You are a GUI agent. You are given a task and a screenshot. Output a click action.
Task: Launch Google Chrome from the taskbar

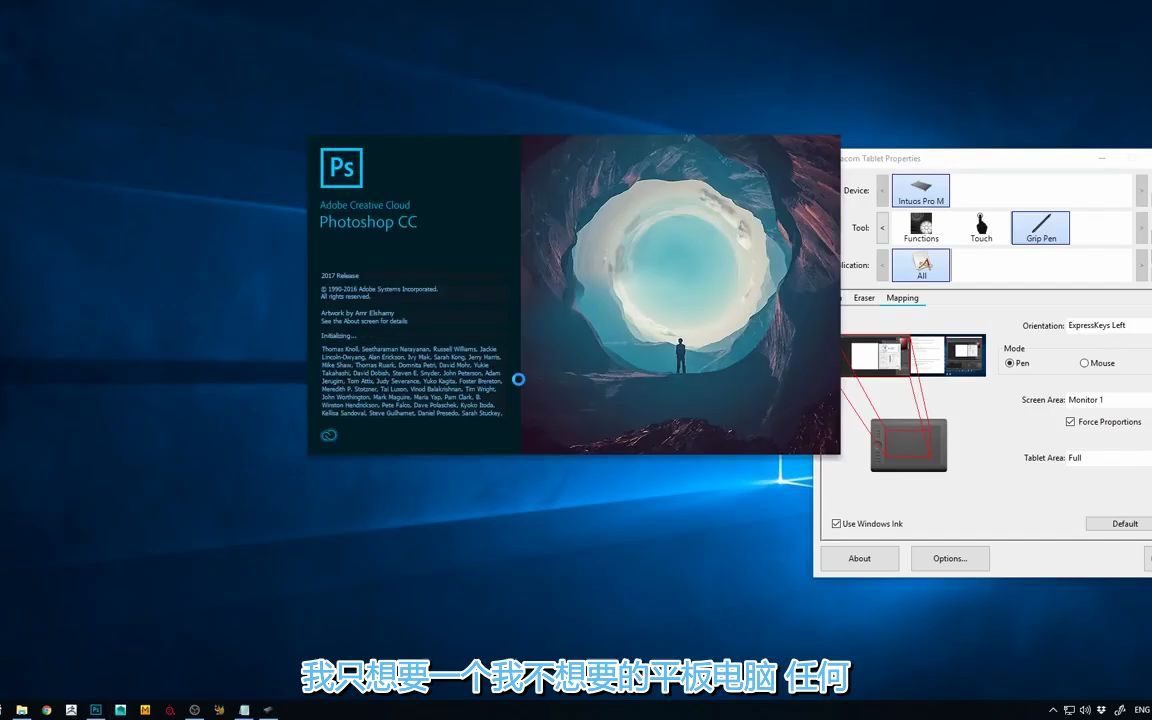coord(44,710)
